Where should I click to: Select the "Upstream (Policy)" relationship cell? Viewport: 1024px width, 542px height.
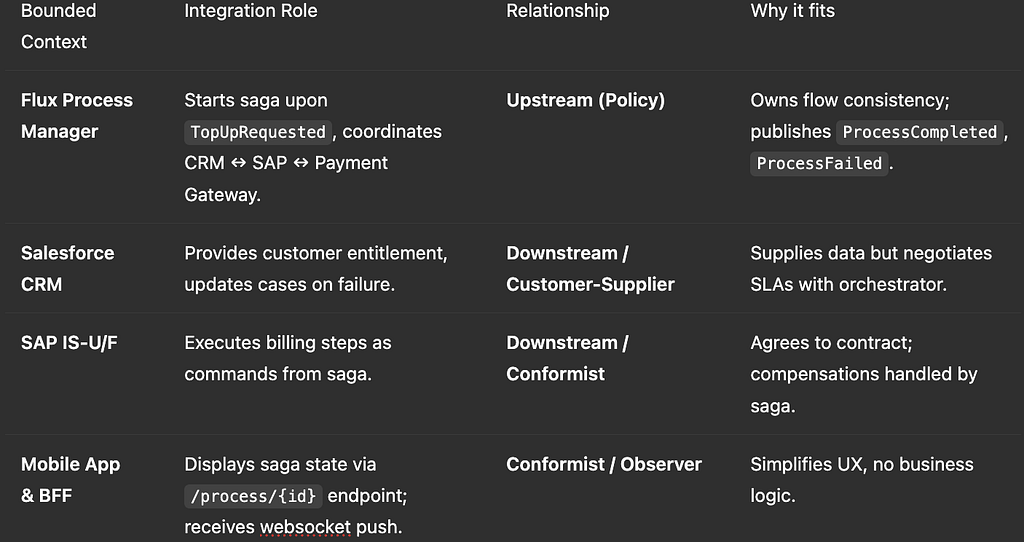(x=585, y=100)
